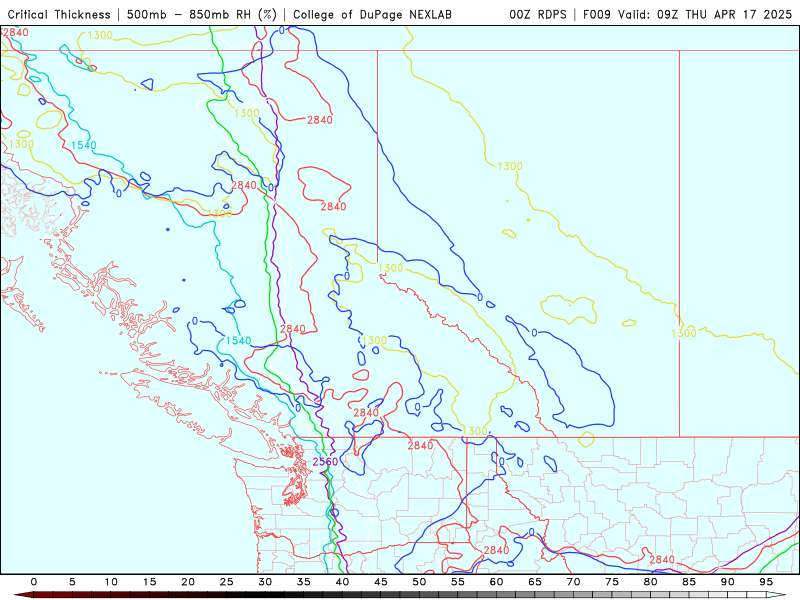The width and height of the screenshot is (800, 600).
Task: Click the '85' tick label on the color scale
Action: tap(689, 582)
